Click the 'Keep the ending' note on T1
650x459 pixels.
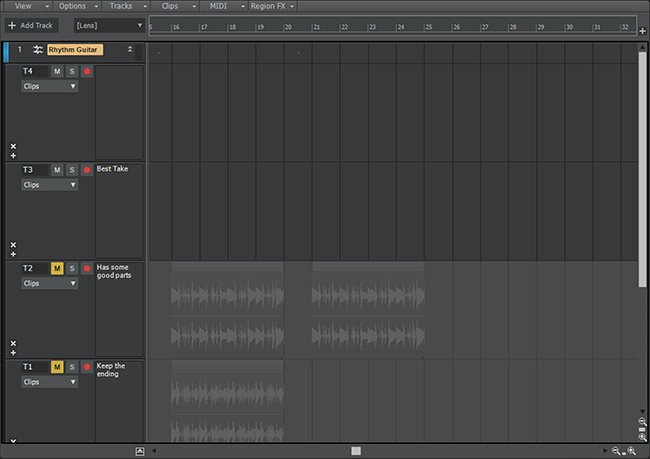111,370
